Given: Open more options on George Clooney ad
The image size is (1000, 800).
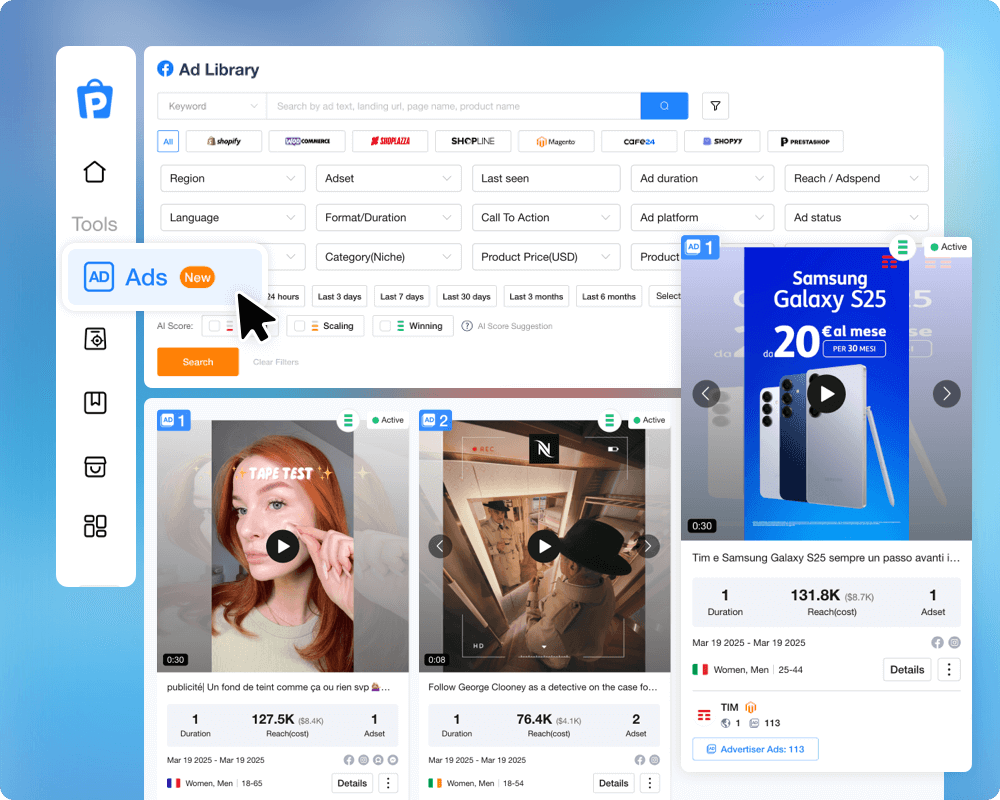Looking at the screenshot, I should [x=649, y=783].
